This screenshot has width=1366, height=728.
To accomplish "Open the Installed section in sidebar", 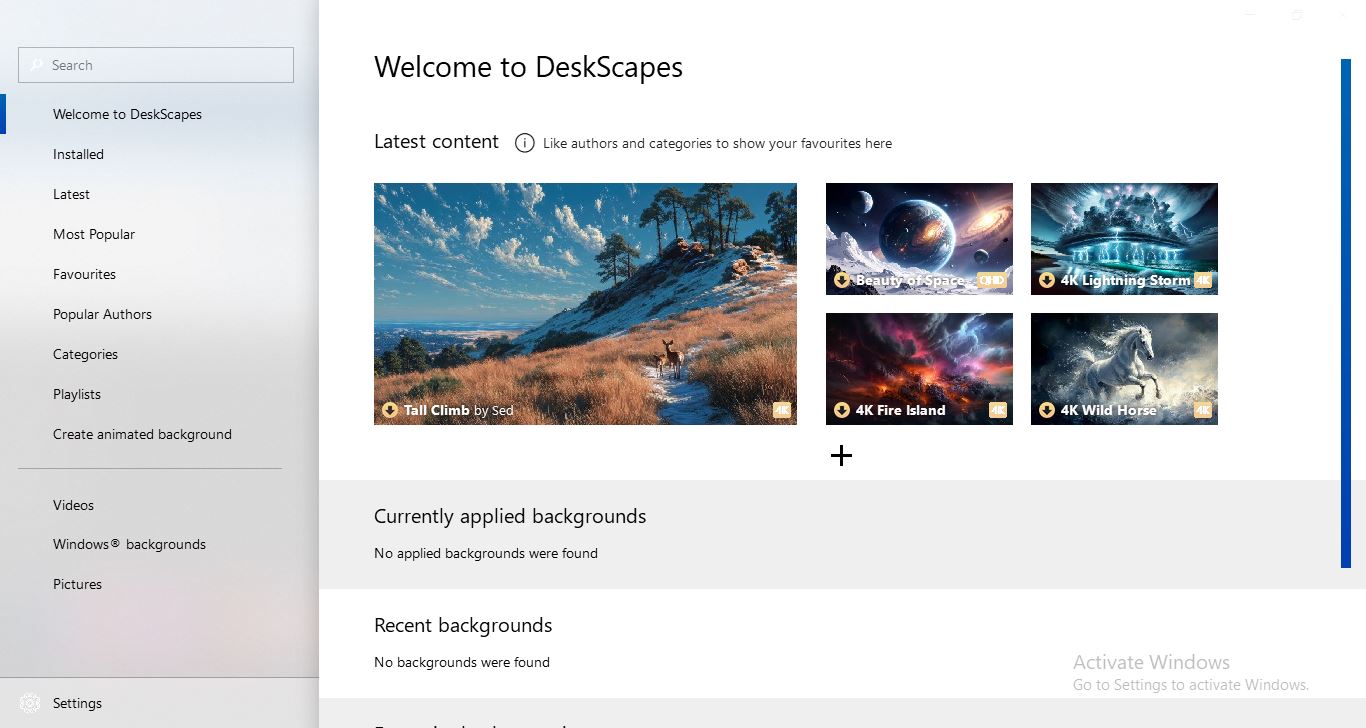I will [x=78, y=154].
